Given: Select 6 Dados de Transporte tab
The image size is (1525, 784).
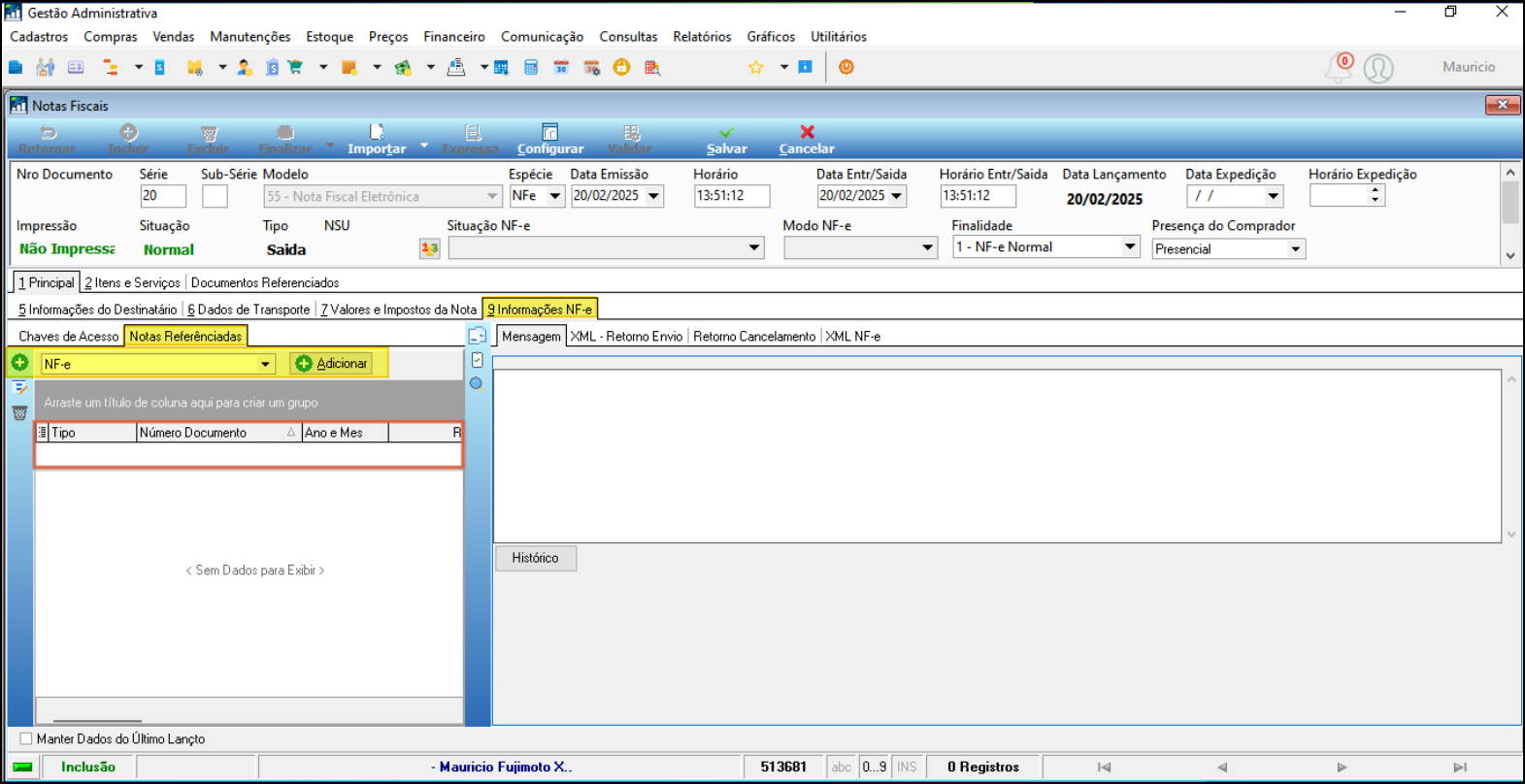Looking at the screenshot, I should tap(249, 310).
